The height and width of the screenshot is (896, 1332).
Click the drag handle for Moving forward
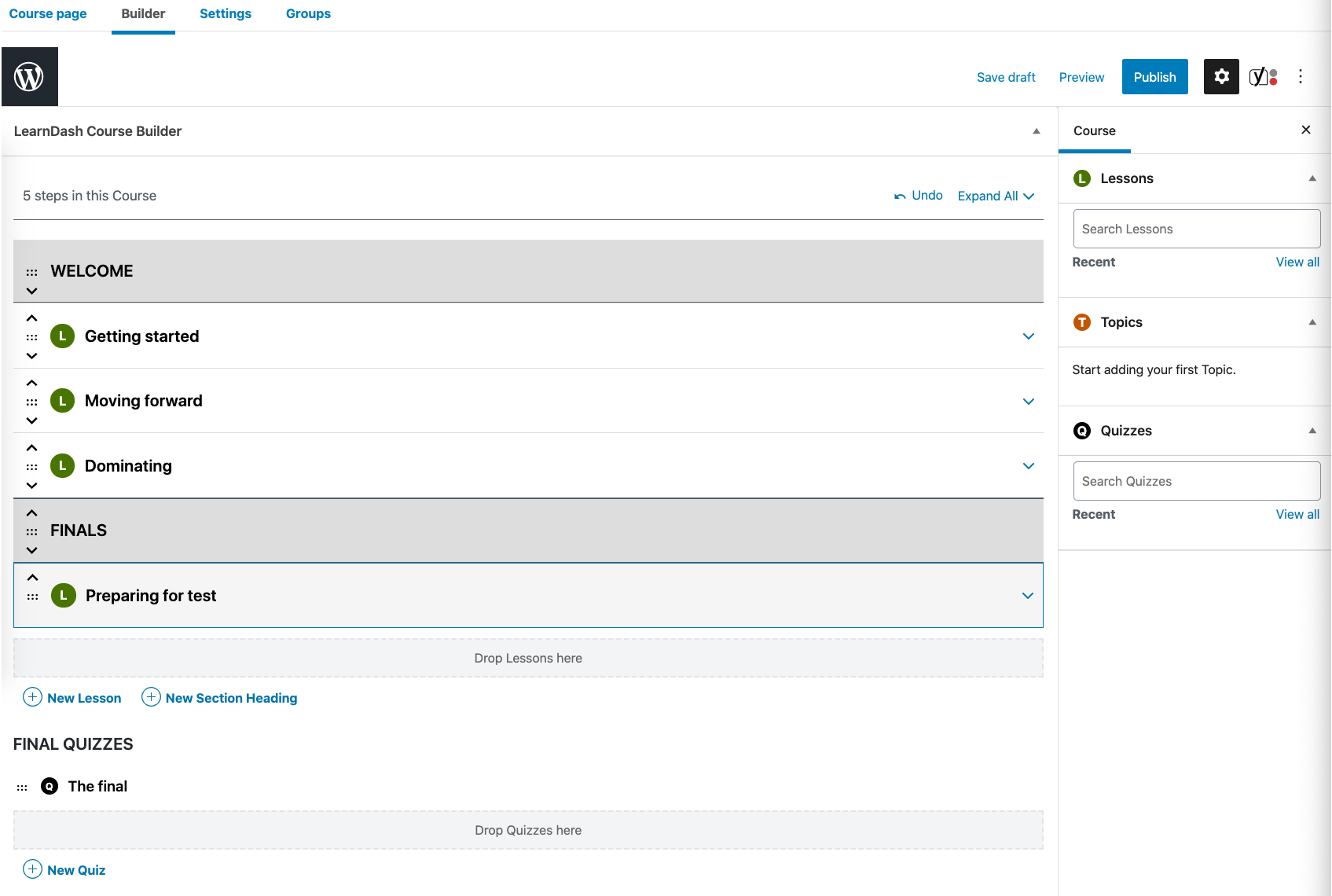(31, 402)
